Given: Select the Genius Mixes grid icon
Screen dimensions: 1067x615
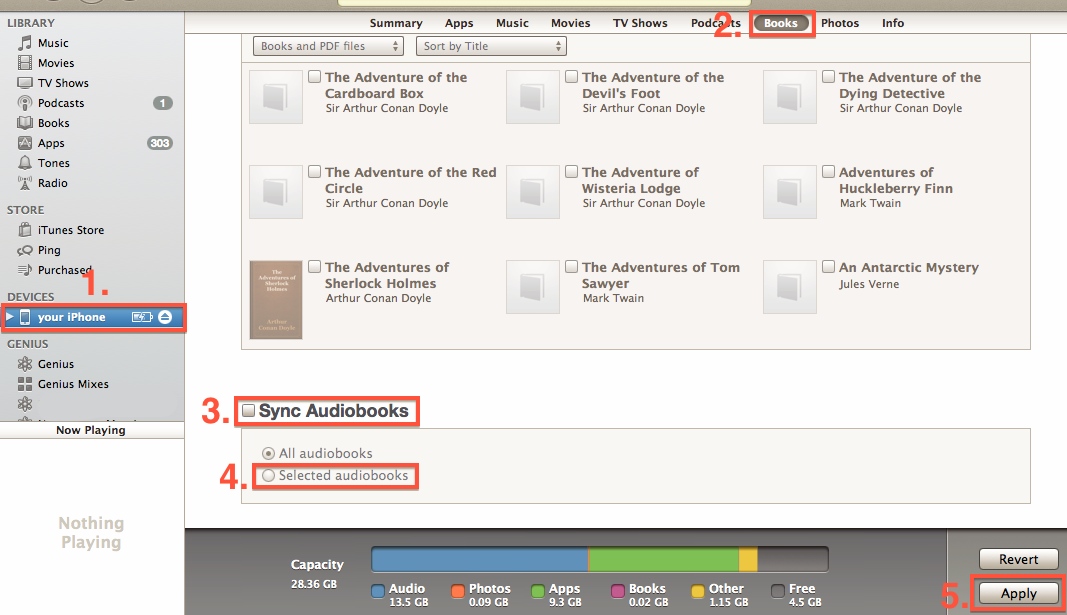Looking at the screenshot, I should [x=25, y=384].
